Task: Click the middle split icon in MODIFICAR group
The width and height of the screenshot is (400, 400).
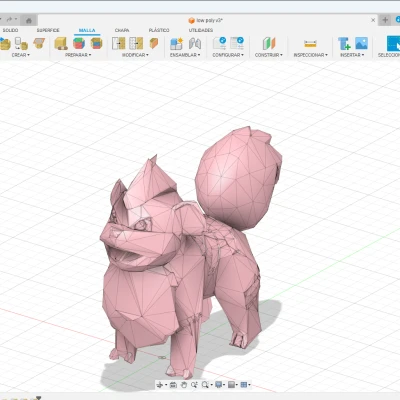Action: coord(136,44)
